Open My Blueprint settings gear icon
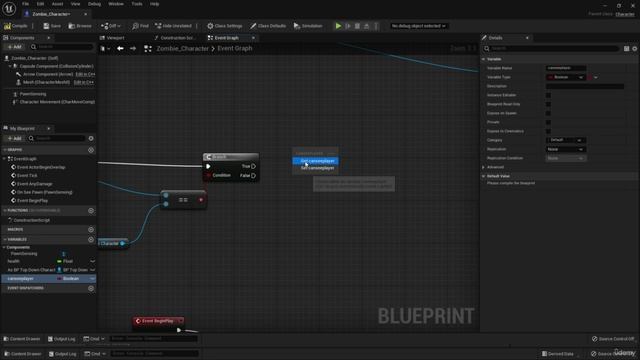Screen dimensions: 640x360 click(91, 138)
